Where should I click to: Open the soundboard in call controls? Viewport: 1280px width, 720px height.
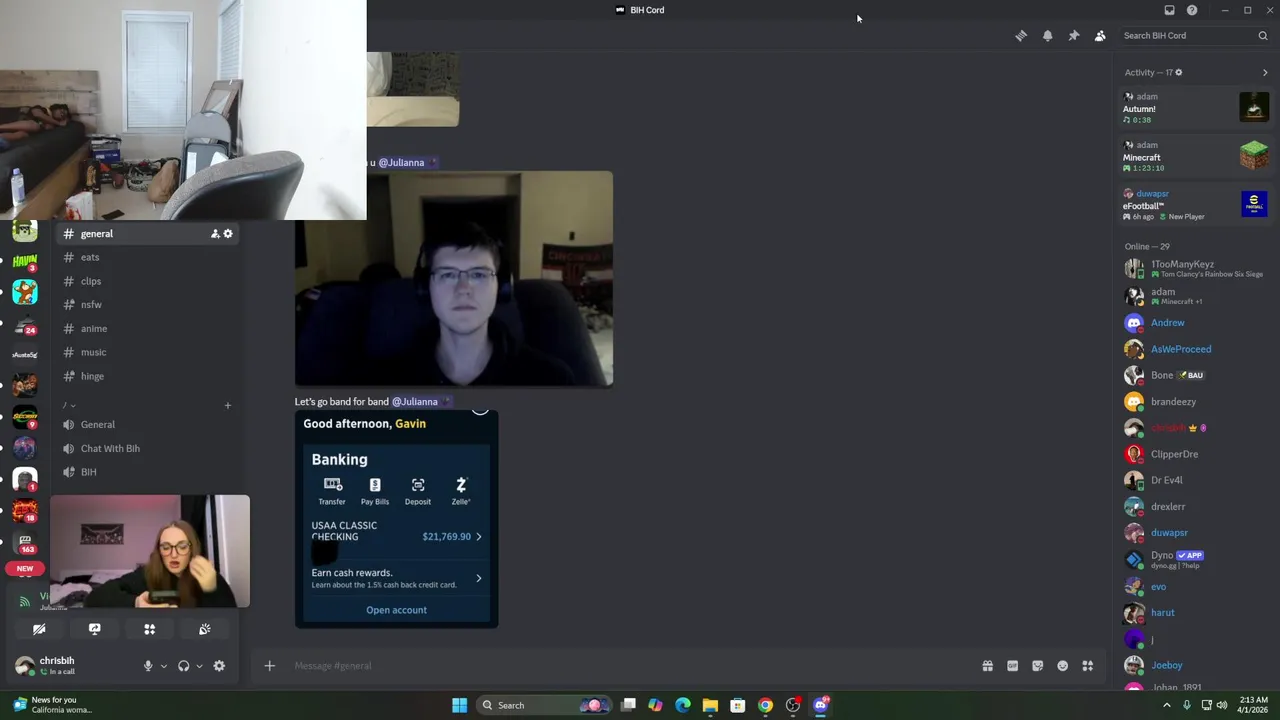(x=204, y=629)
